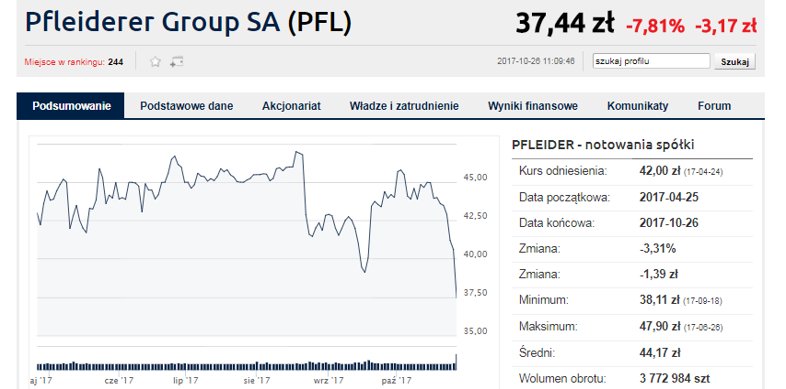Open the Podsumowanie tab

tap(71, 106)
